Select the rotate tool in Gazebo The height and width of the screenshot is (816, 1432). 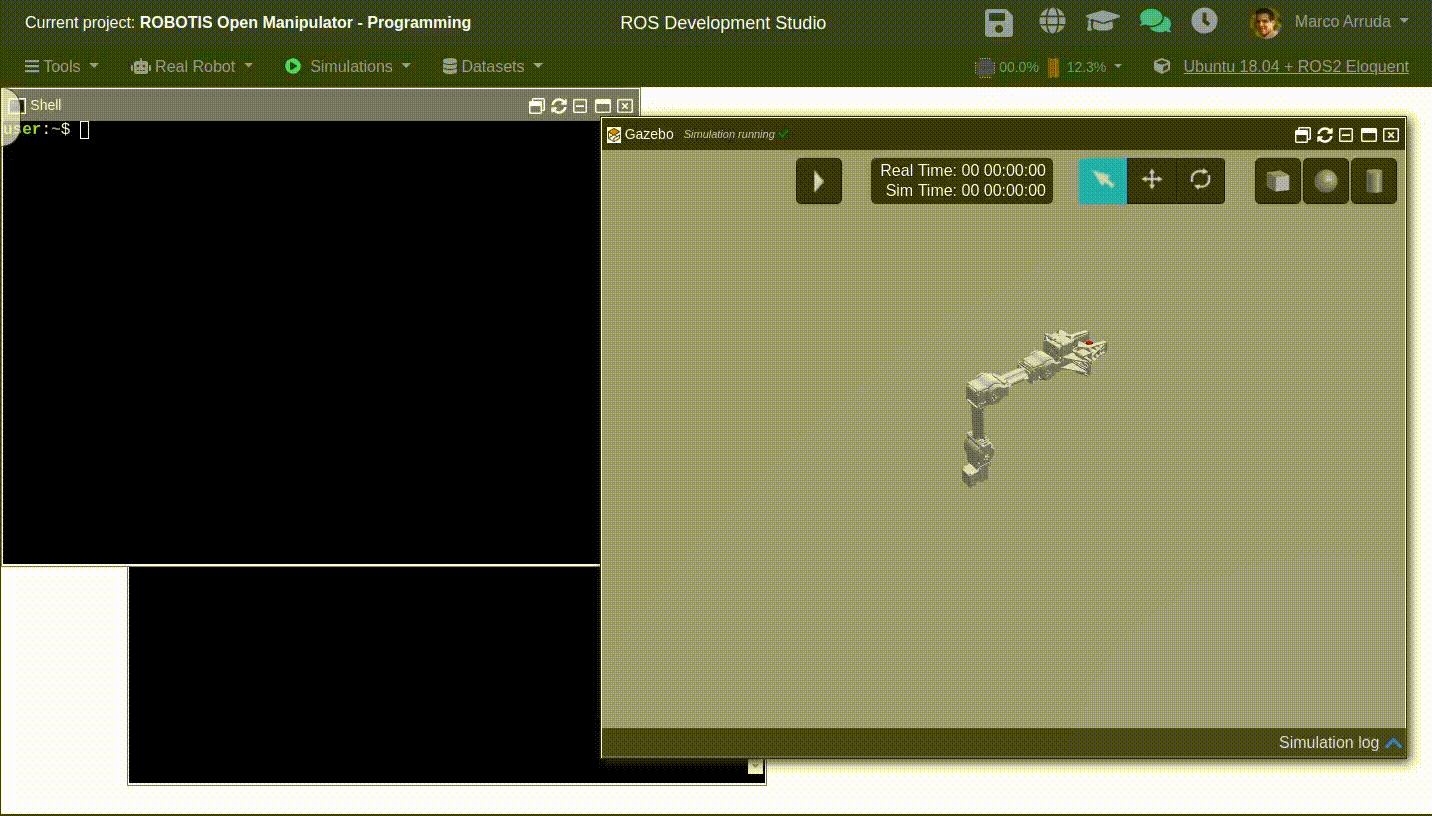[x=1200, y=180]
